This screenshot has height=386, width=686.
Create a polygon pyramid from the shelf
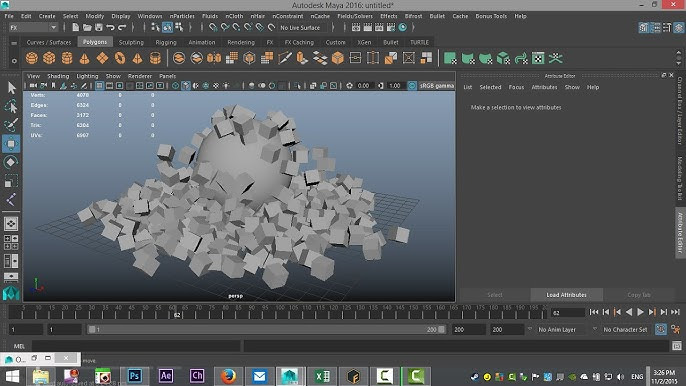pos(137,58)
